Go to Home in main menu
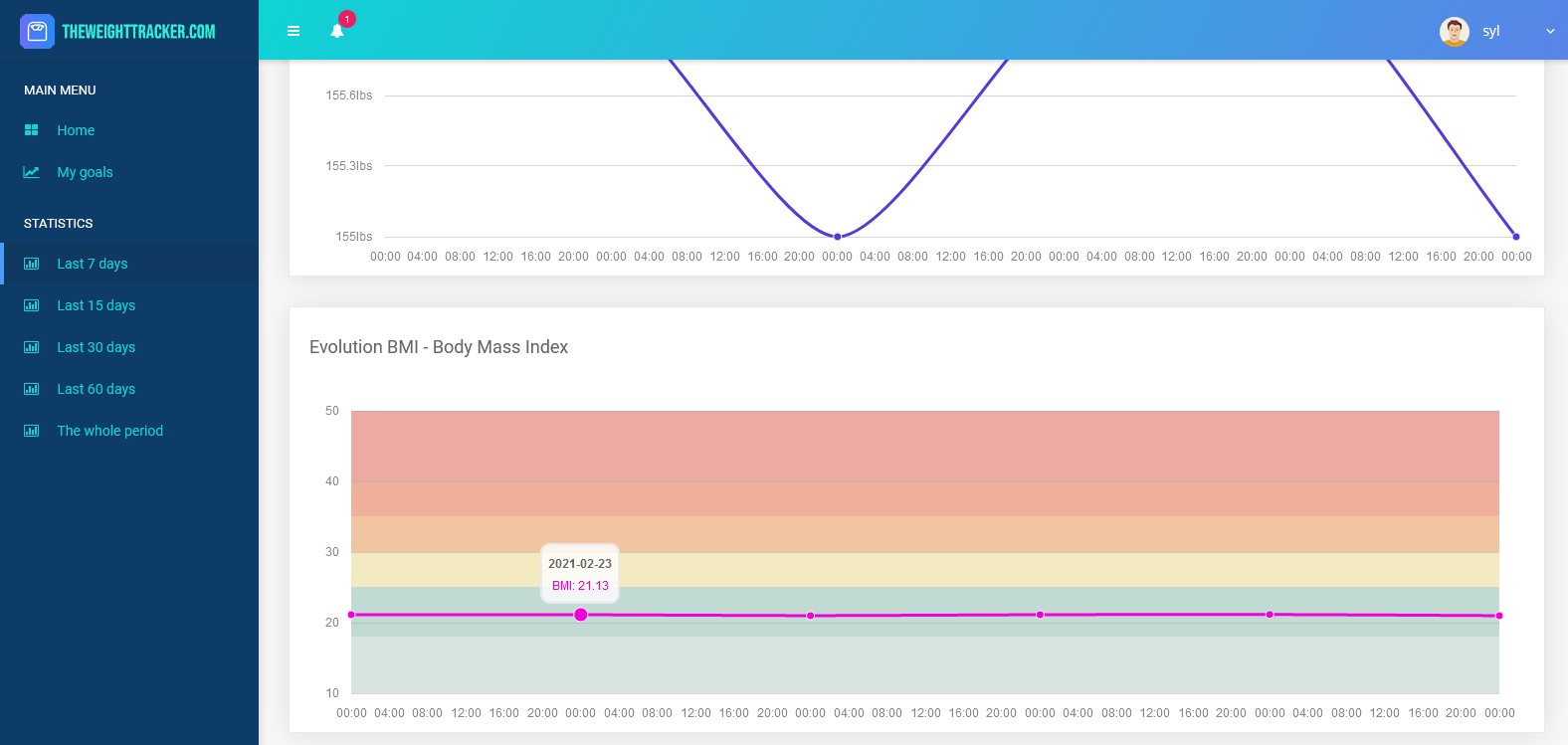Image resolution: width=1568 pixels, height=745 pixels. tap(76, 130)
